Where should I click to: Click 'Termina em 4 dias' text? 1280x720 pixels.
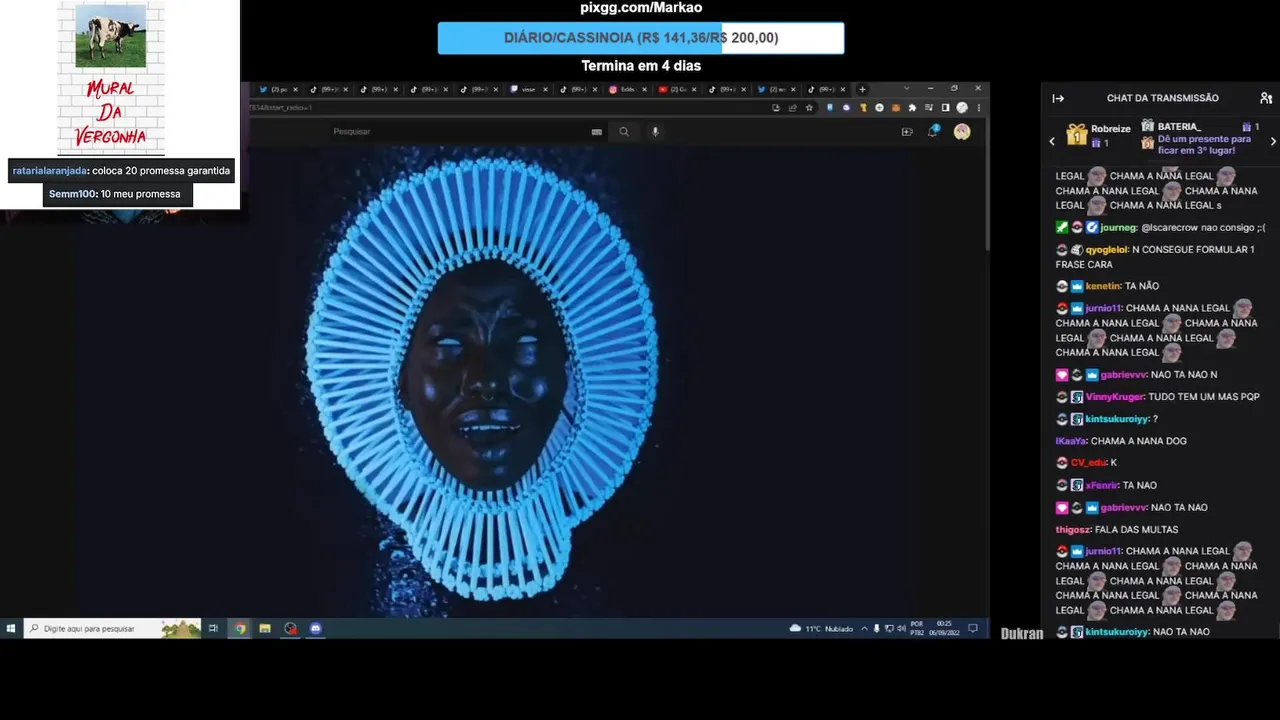tap(641, 66)
